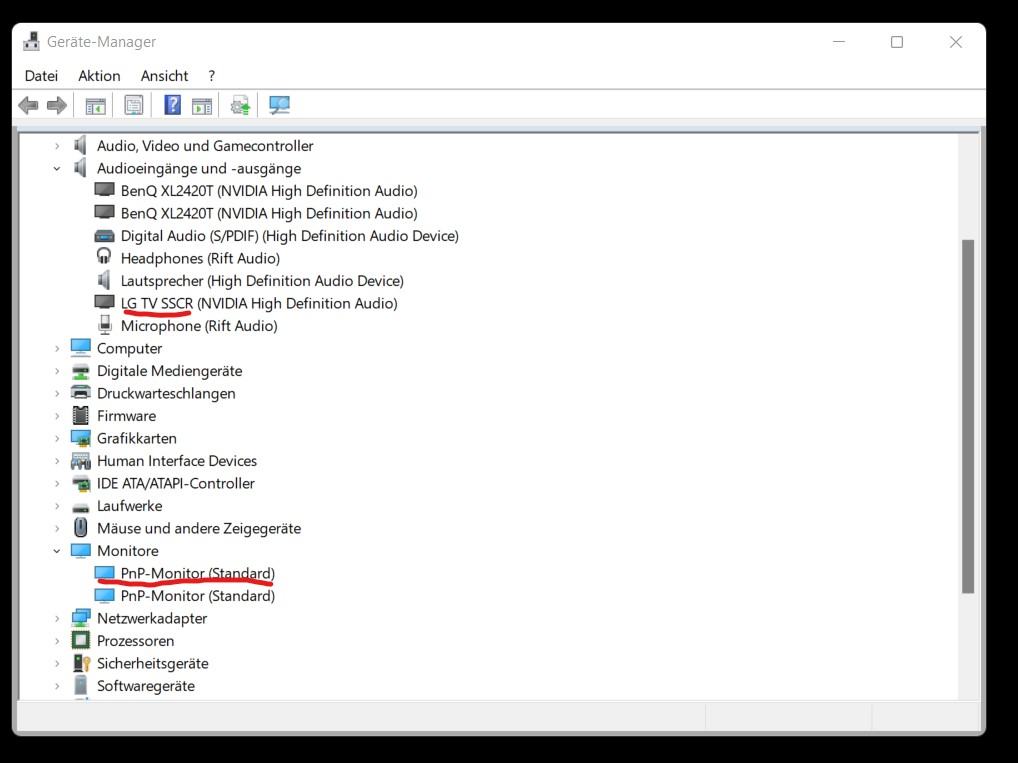1018x763 pixels.
Task: Click the Forward arrow toolbar icon
Action: 57,105
